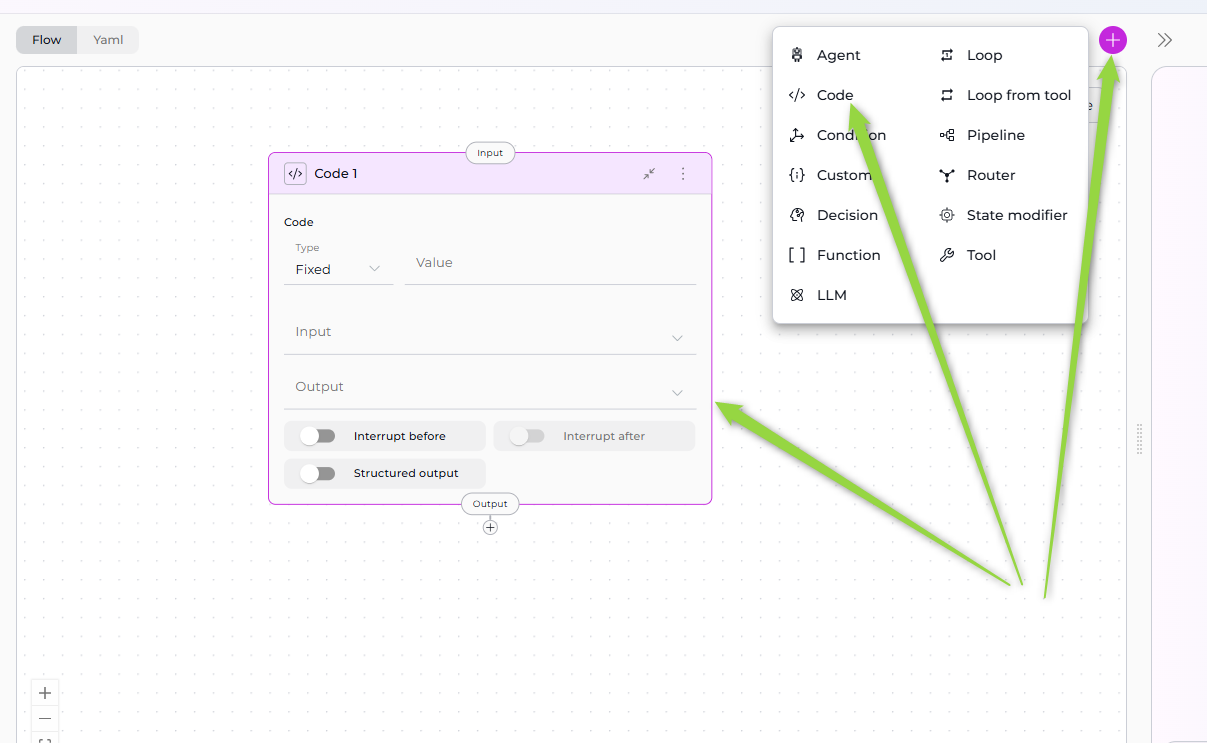
Task: Choose Router in the node menu
Action: tap(990, 175)
